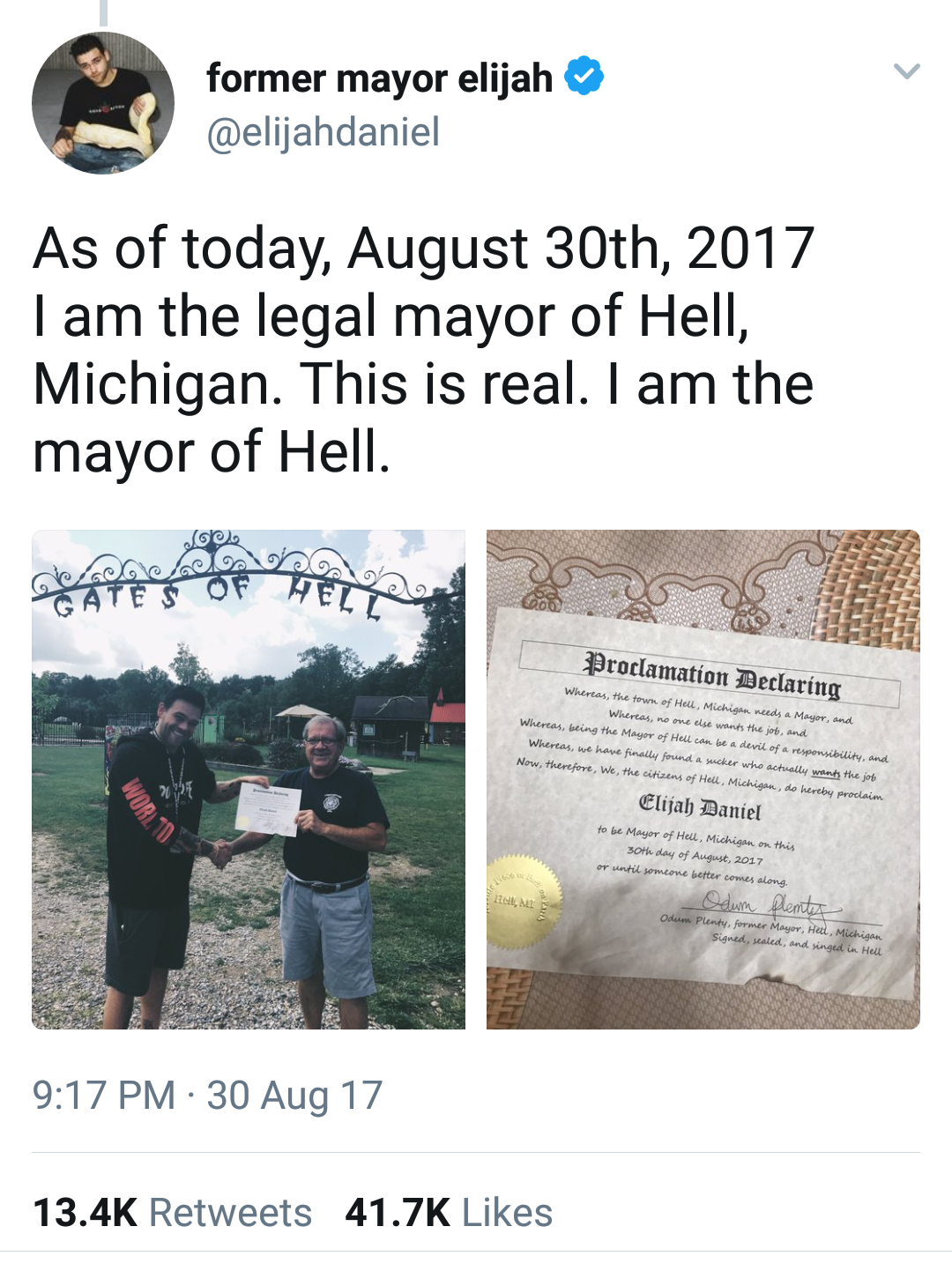Image resolution: width=952 pixels, height=1271 pixels.
Task: Tap 'Elijah Daniel' name on the proclamation
Action: [x=699, y=806]
